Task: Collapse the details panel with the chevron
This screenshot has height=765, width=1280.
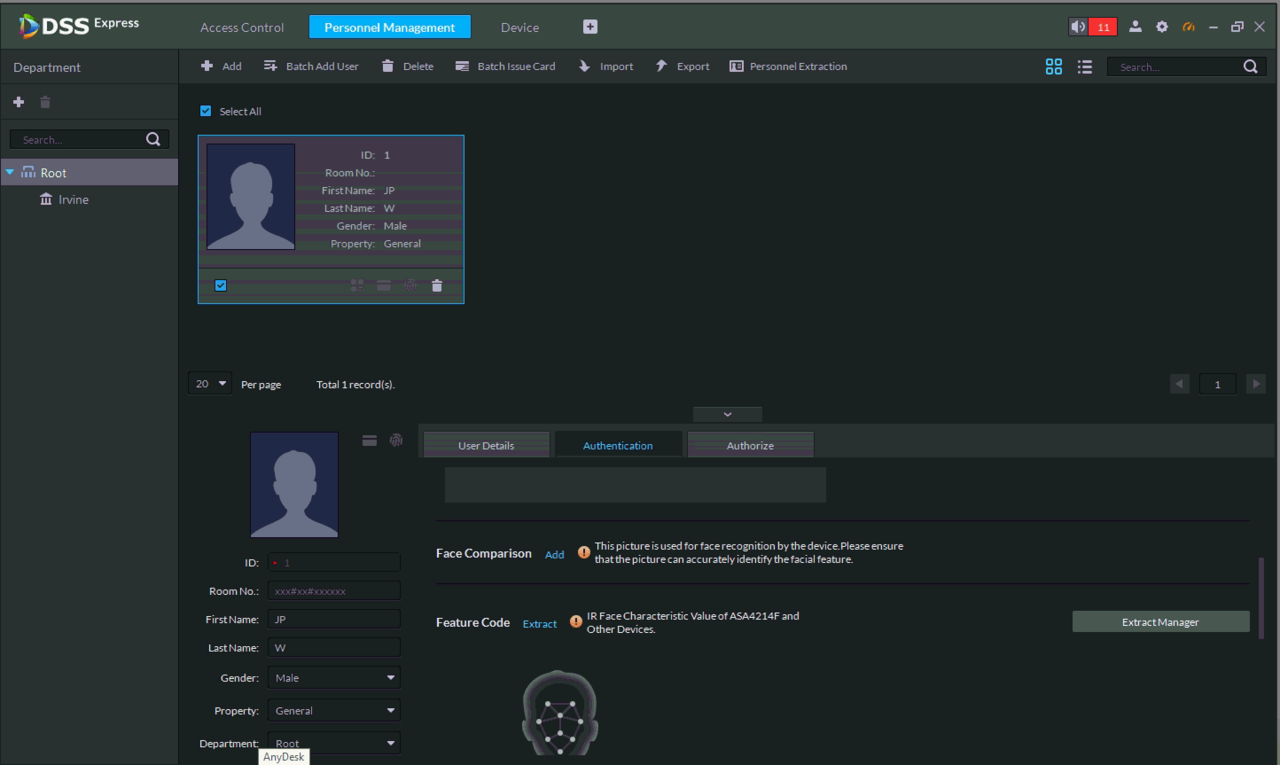Action: (x=727, y=414)
